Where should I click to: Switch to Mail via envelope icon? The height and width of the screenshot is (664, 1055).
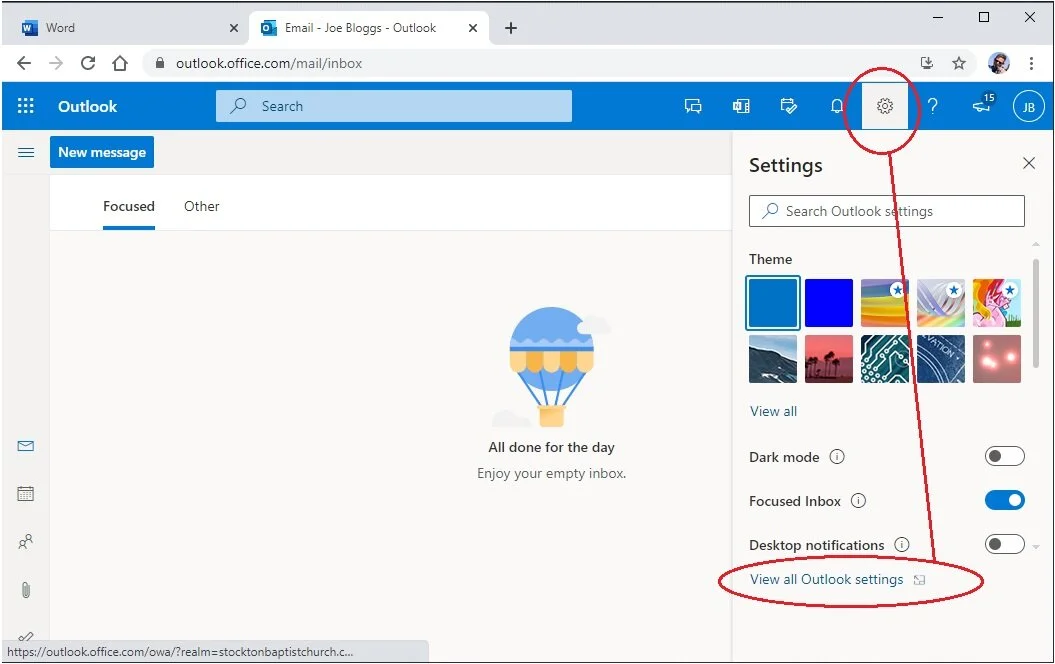coord(26,446)
